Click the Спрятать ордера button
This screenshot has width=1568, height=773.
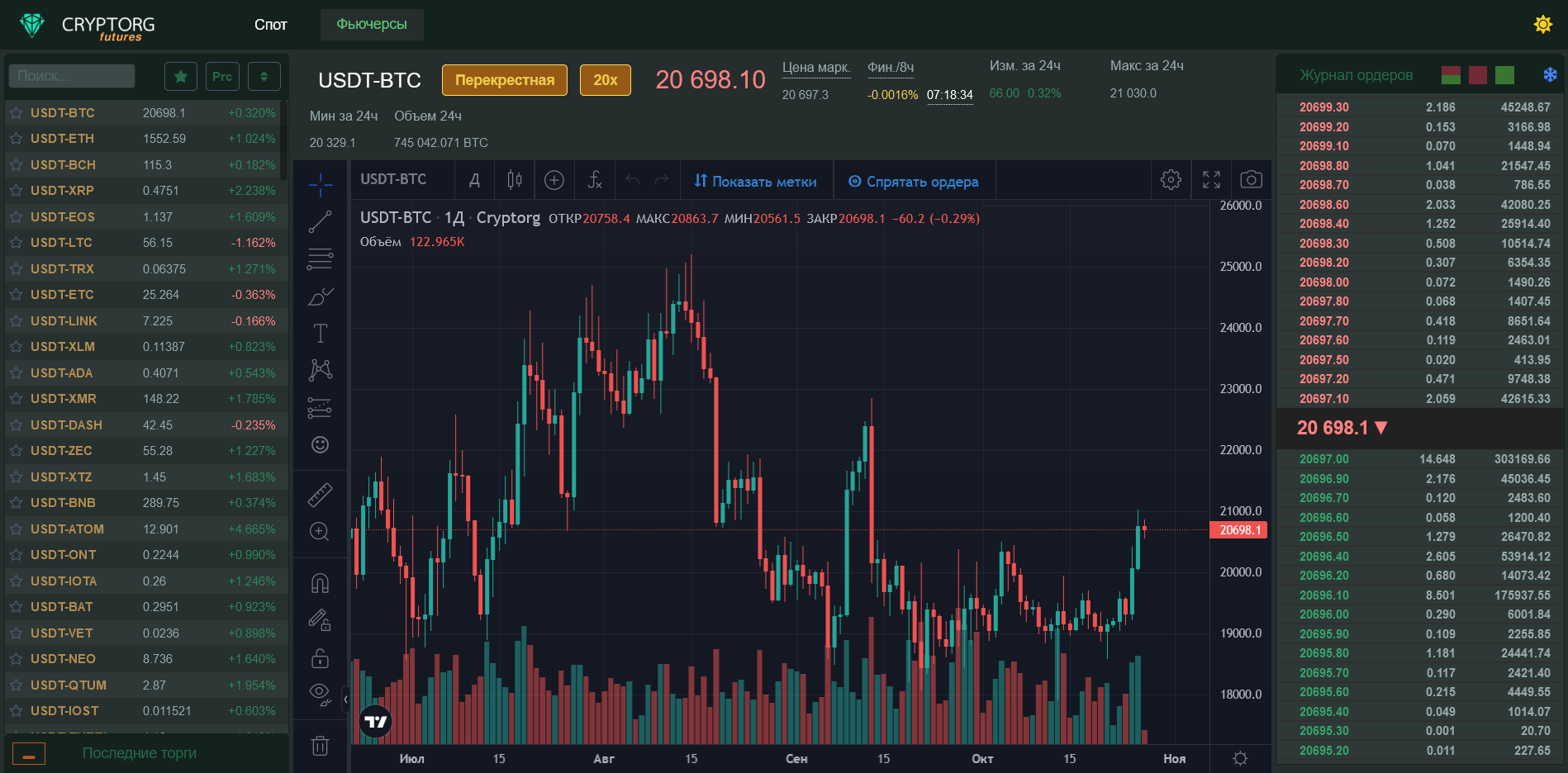point(913,182)
